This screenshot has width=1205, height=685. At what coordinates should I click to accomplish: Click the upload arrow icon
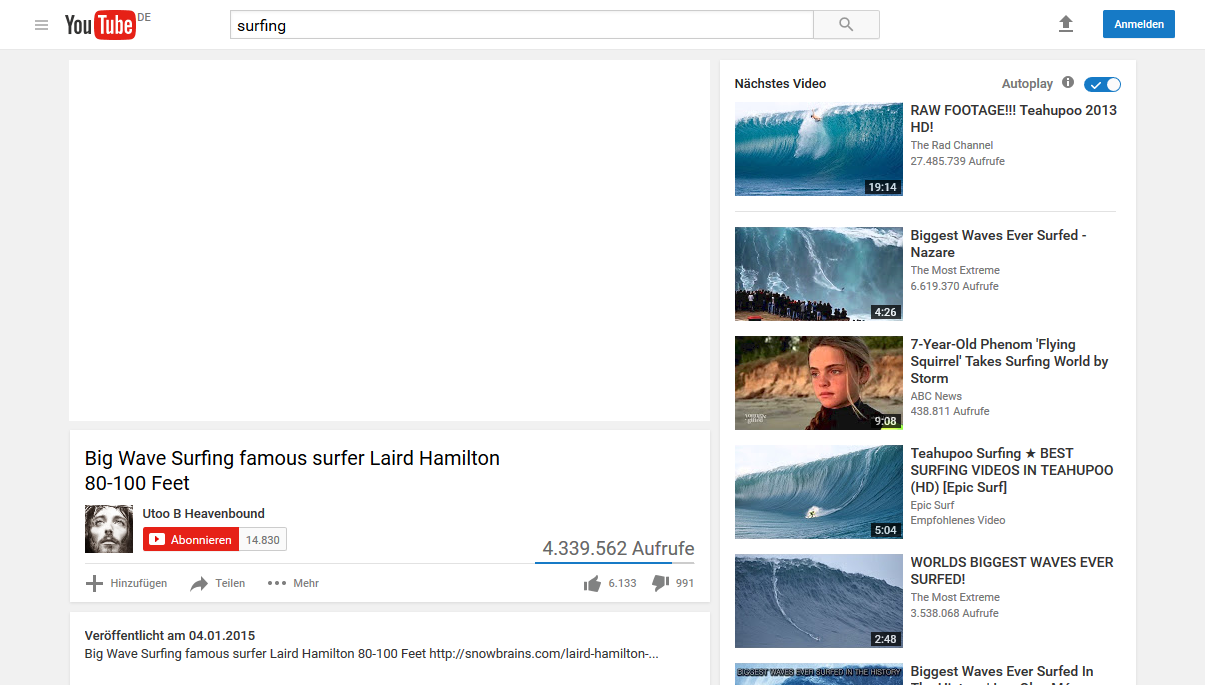(1066, 24)
